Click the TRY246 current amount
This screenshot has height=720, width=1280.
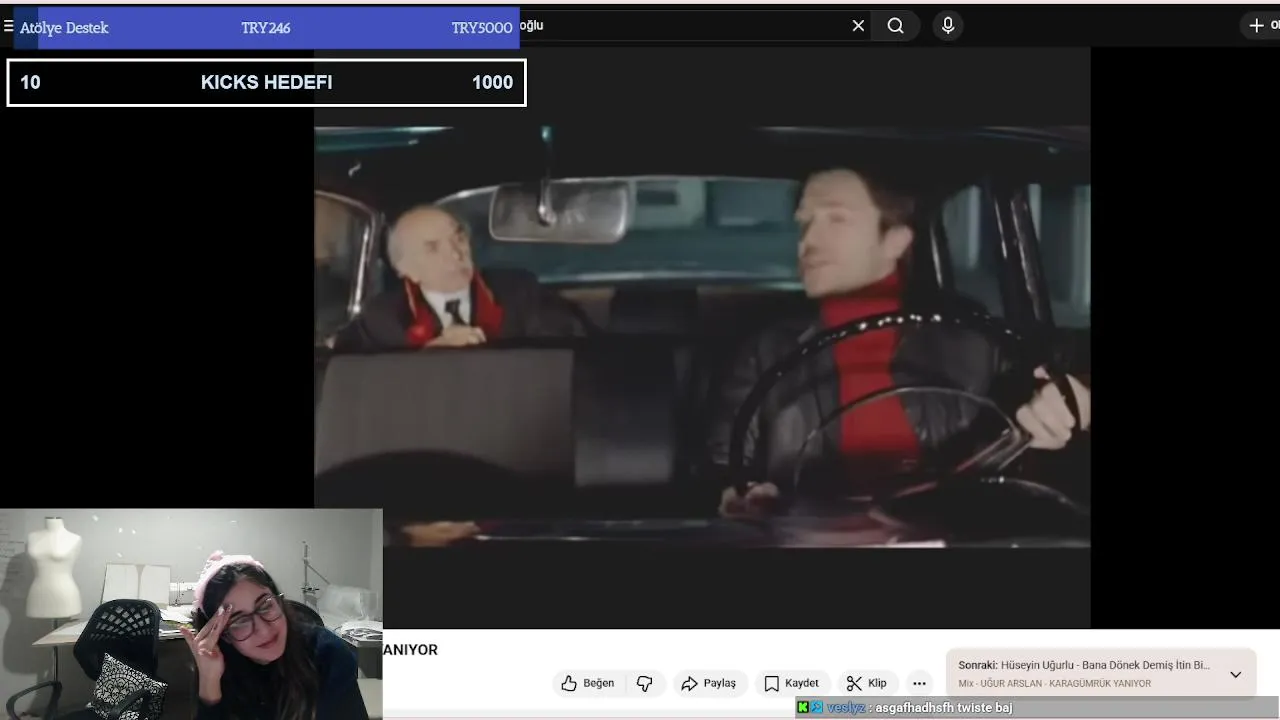click(x=266, y=28)
